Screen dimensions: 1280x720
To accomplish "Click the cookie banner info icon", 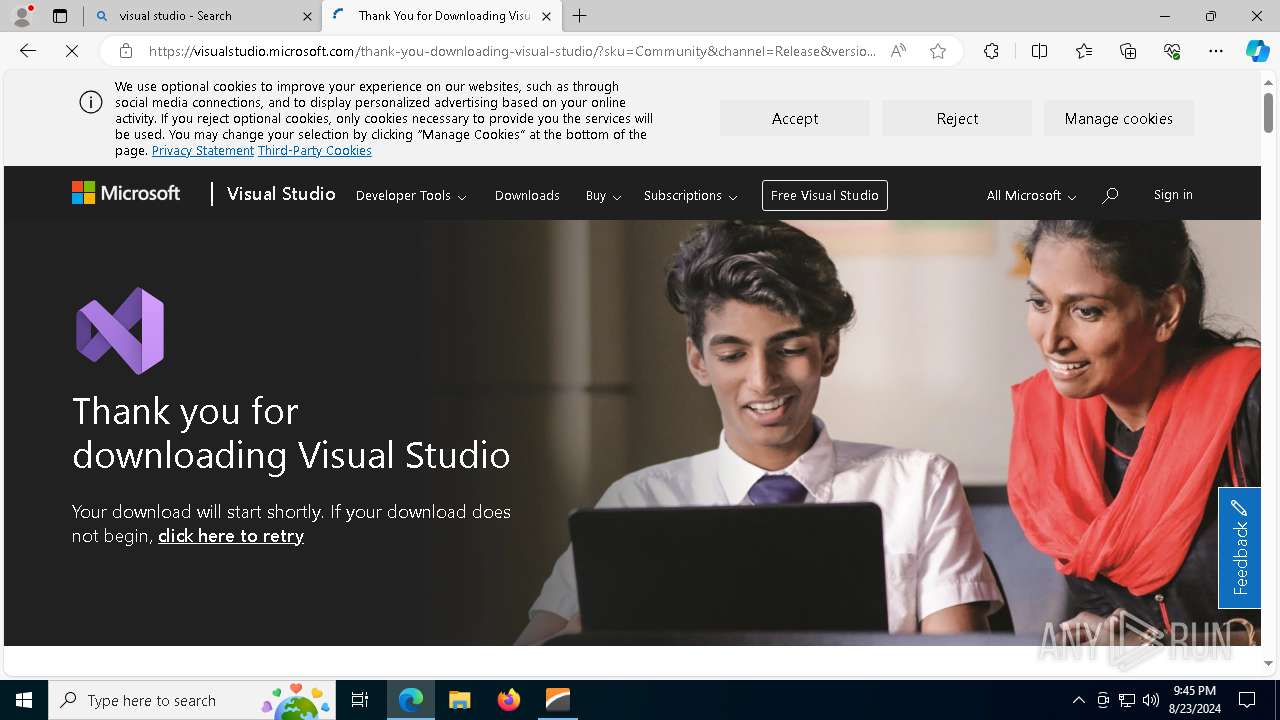I will (91, 102).
